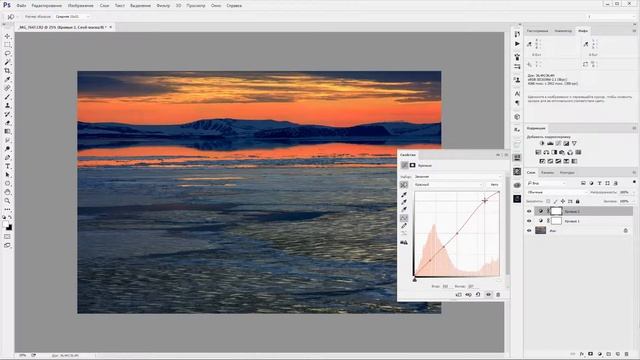This screenshot has height=360, width=640.
Task: Add a Curves adjustment from Adjustments panel
Action: click(x=558, y=143)
